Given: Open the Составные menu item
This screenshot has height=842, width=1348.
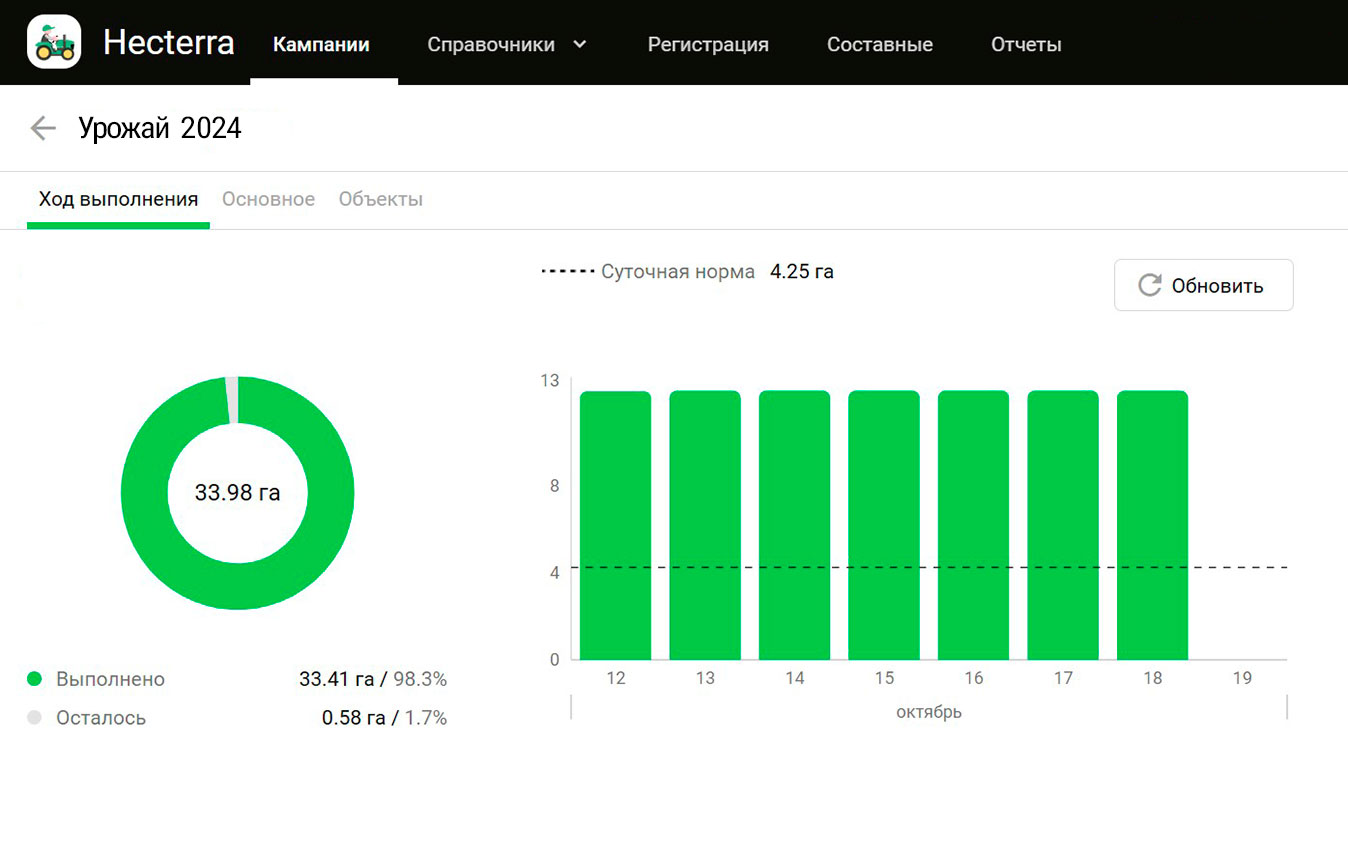Looking at the screenshot, I should coord(880,45).
